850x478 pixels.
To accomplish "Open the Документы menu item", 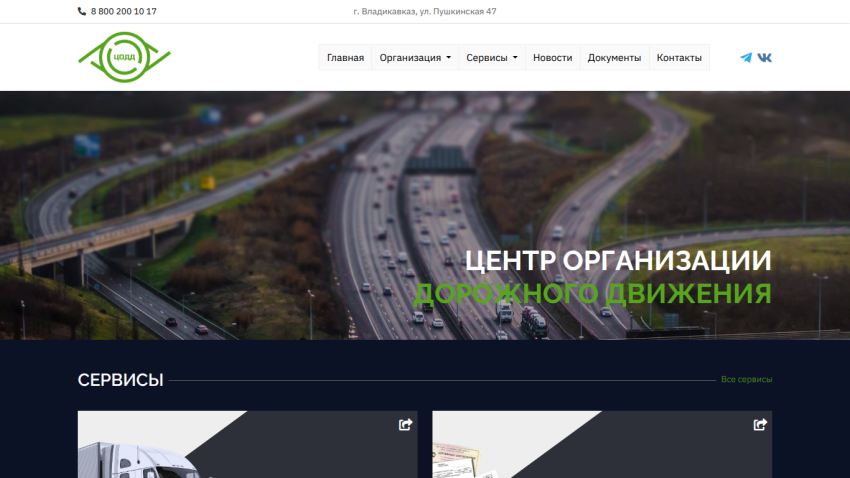I will [x=614, y=57].
